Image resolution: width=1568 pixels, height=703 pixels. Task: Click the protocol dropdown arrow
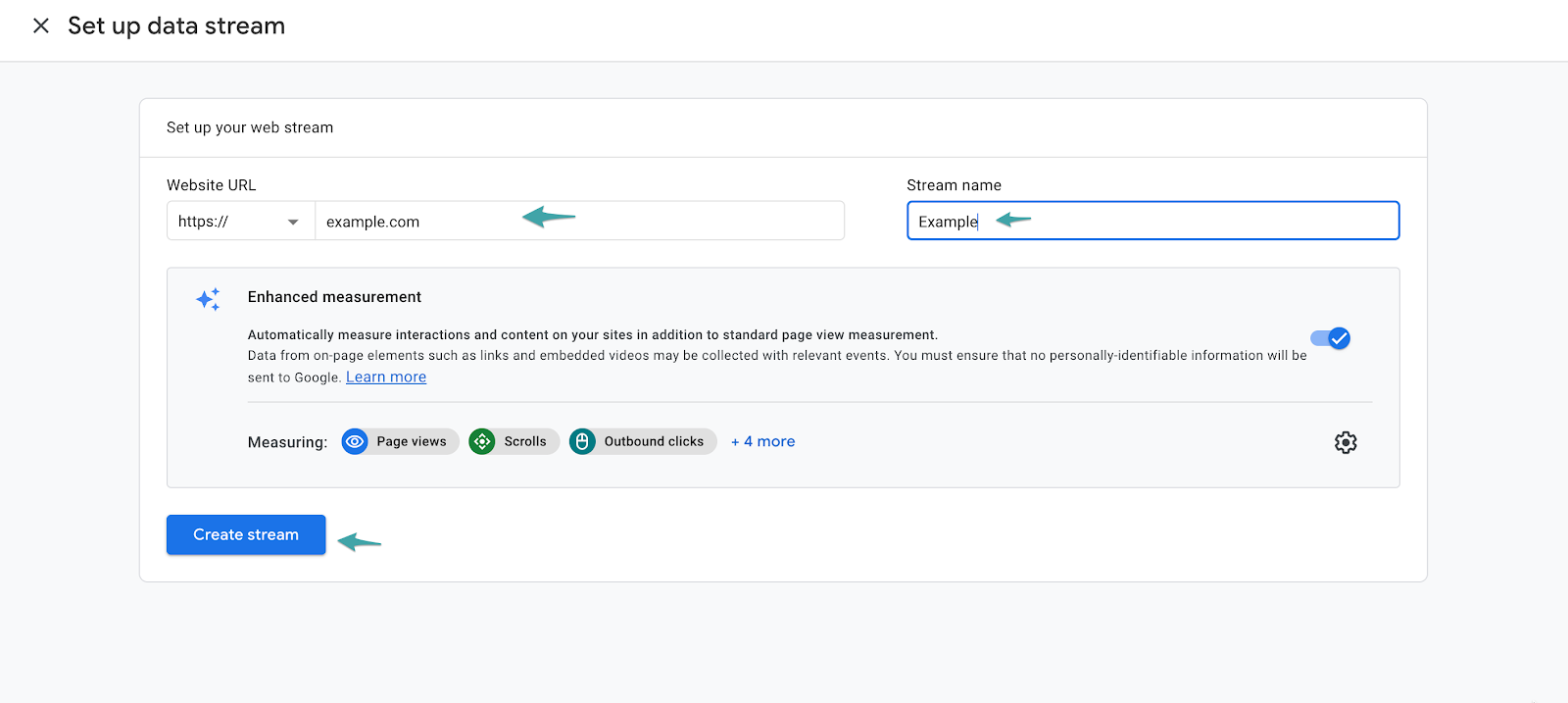pos(293,223)
